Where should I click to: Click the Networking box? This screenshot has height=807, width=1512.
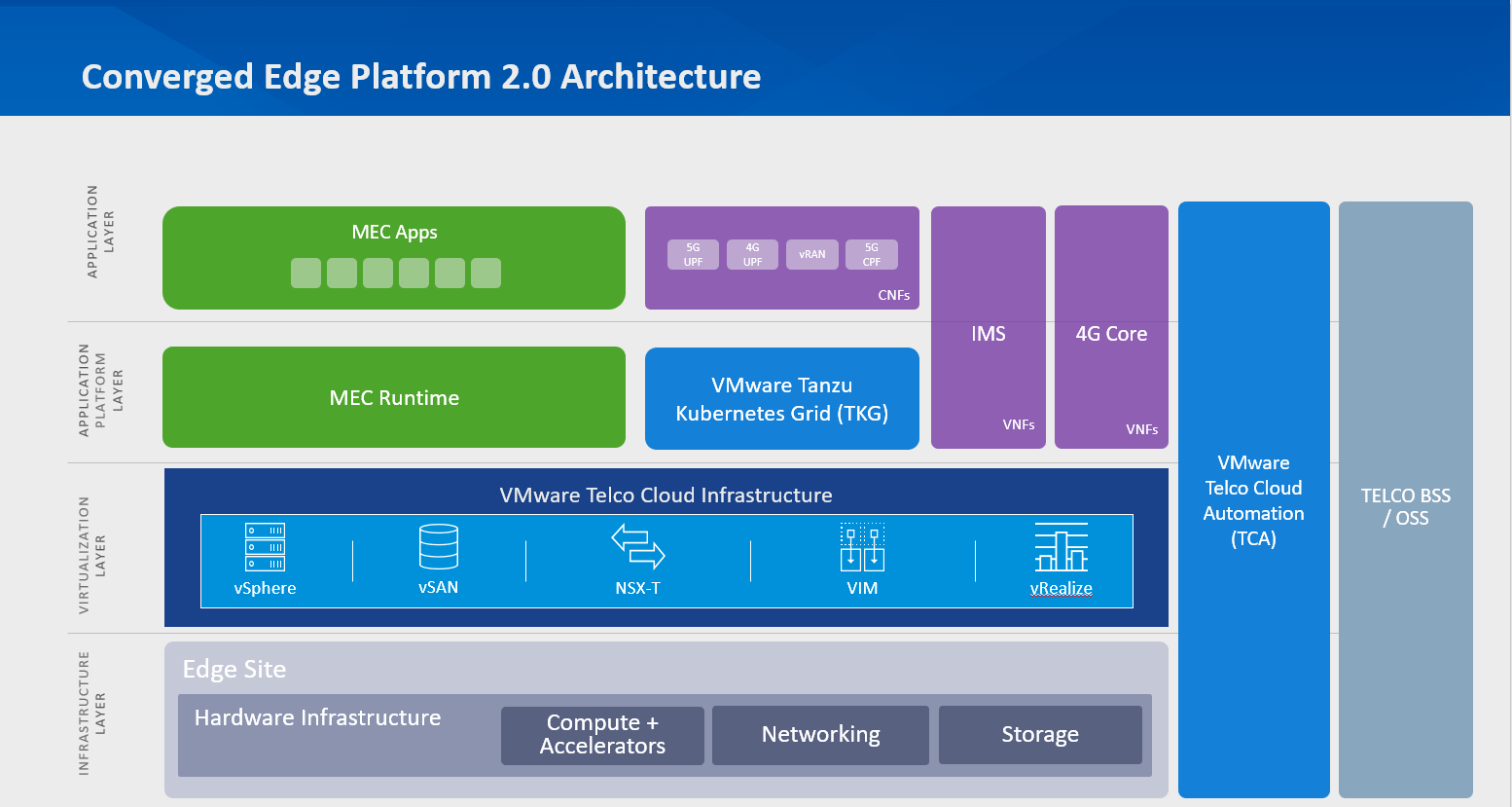(x=820, y=735)
